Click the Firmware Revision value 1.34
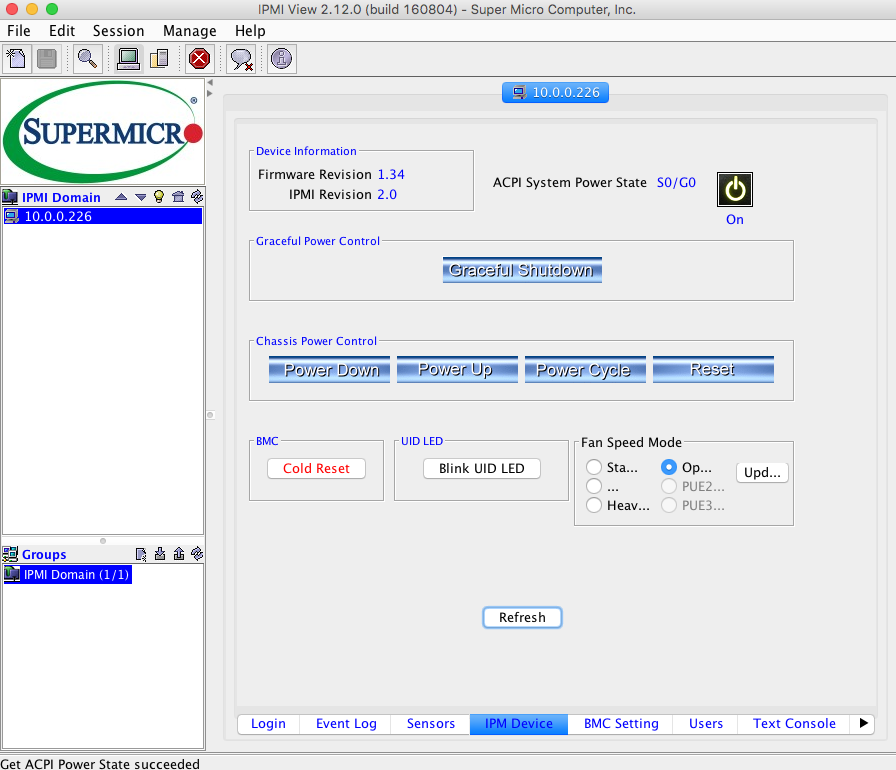896x770 pixels. tap(391, 174)
